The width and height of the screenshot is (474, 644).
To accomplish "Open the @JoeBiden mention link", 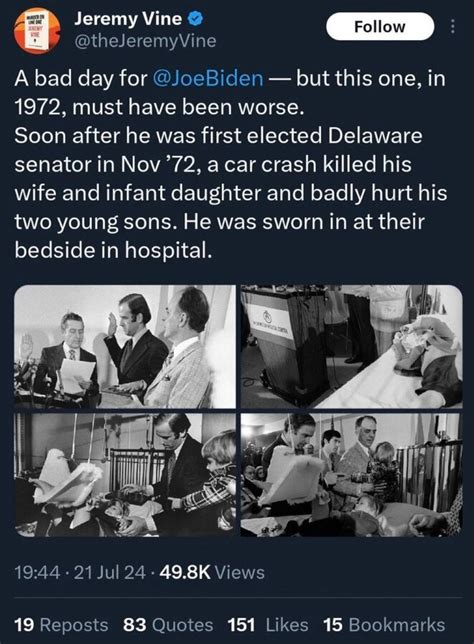I will (208, 78).
